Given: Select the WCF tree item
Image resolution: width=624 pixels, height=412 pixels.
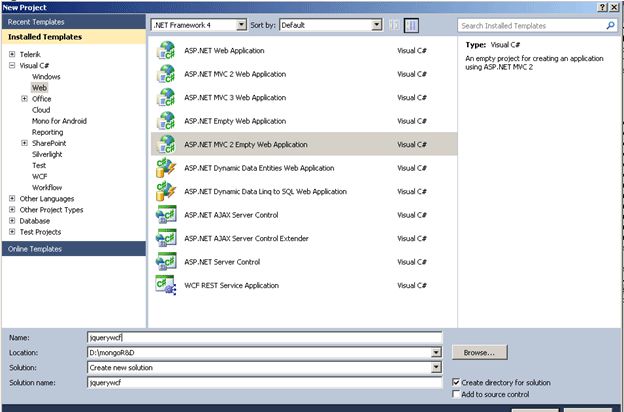Looking at the screenshot, I should (39, 176).
